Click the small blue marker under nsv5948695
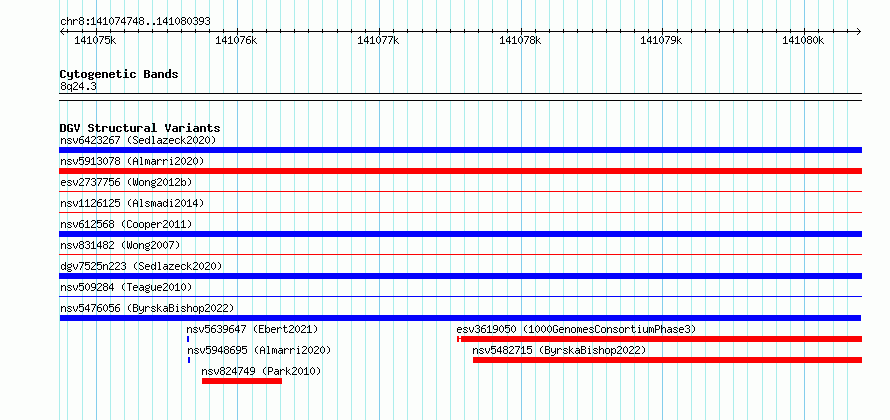Screen dimensions: 890x420 (188, 360)
